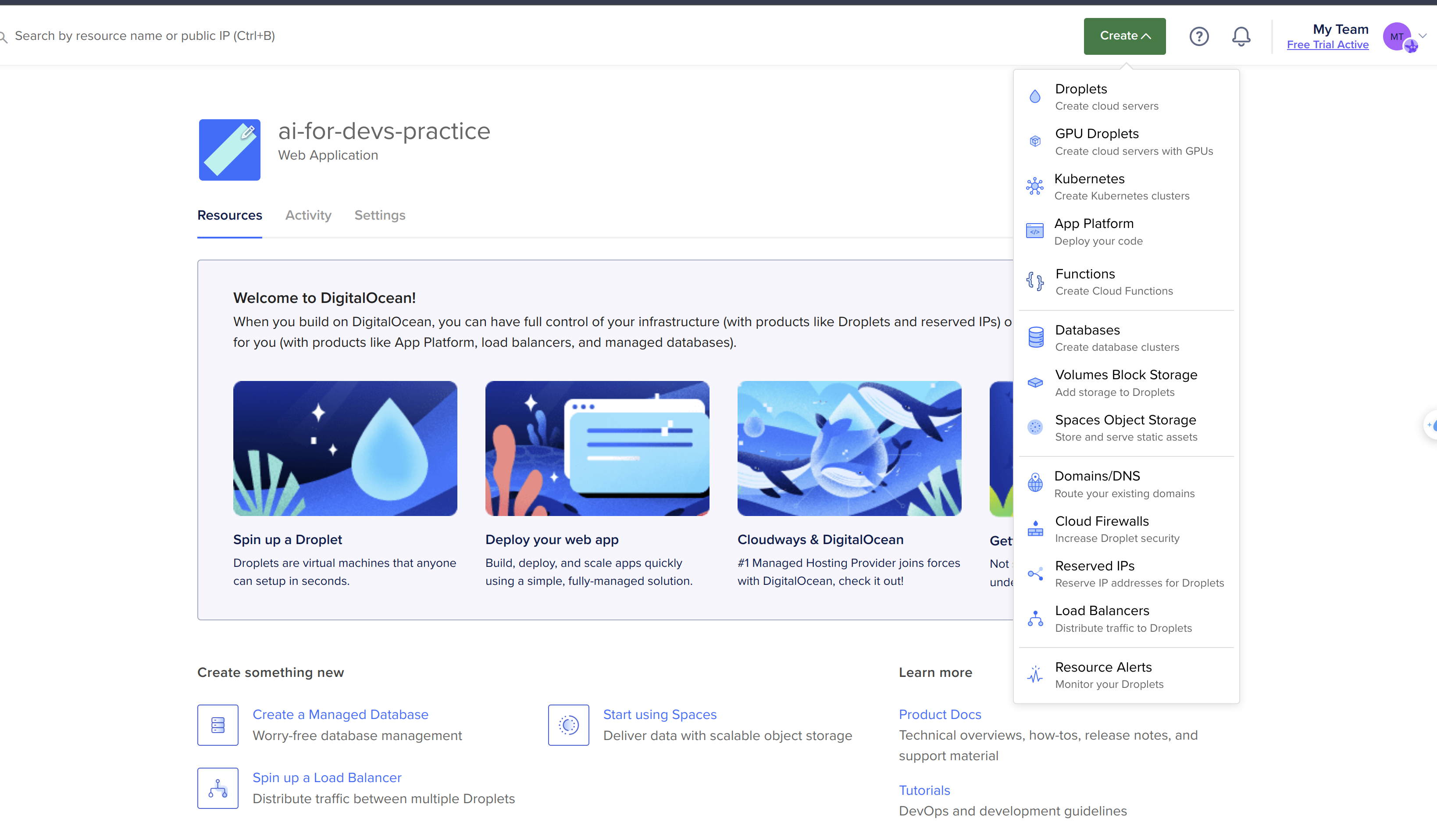Image resolution: width=1437 pixels, height=840 pixels.
Task: Click the Volumes Block Storage icon
Action: pyautogui.click(x=1035, y=383)
